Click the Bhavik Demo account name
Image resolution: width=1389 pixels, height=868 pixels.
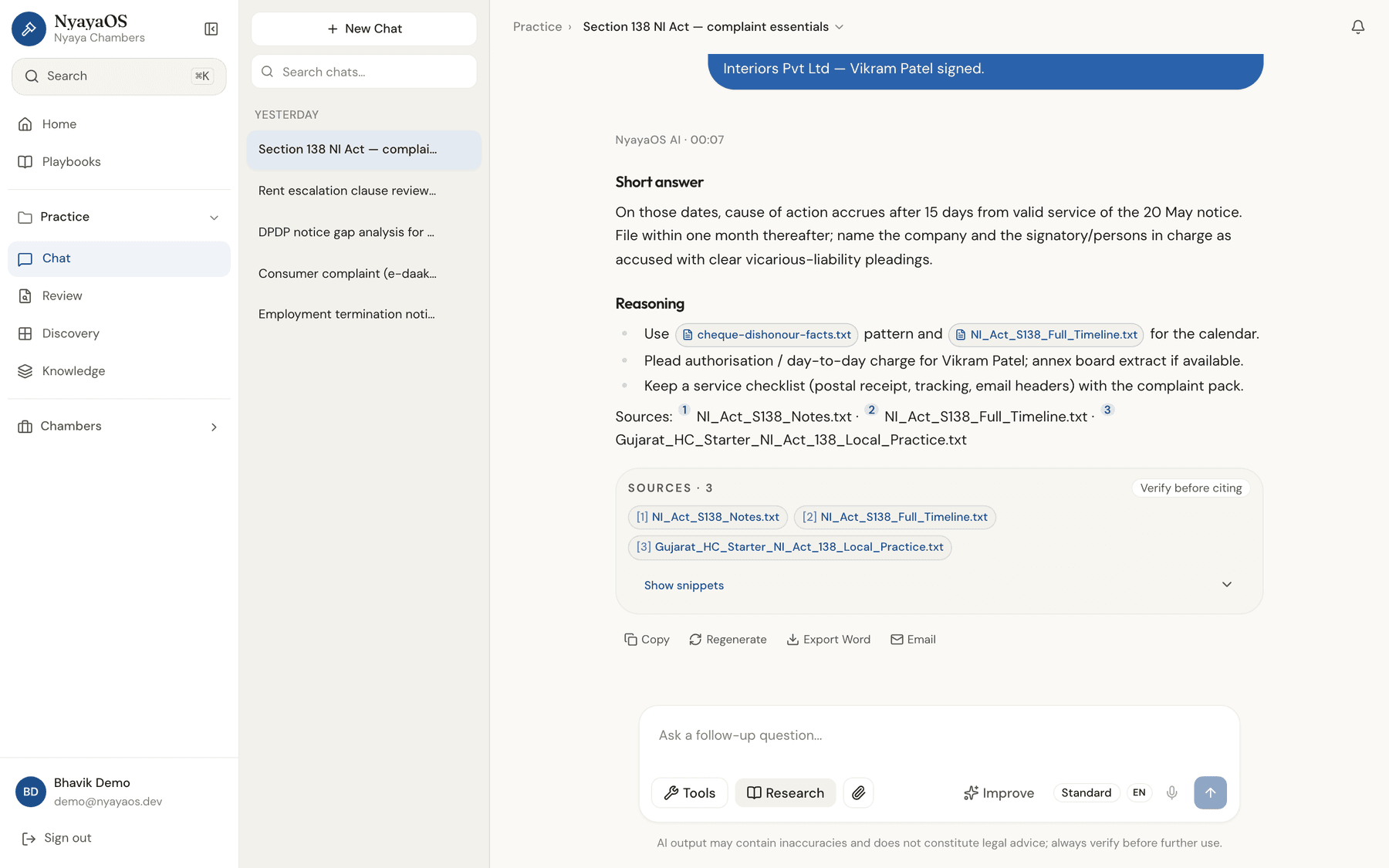(x=92, y=782)
